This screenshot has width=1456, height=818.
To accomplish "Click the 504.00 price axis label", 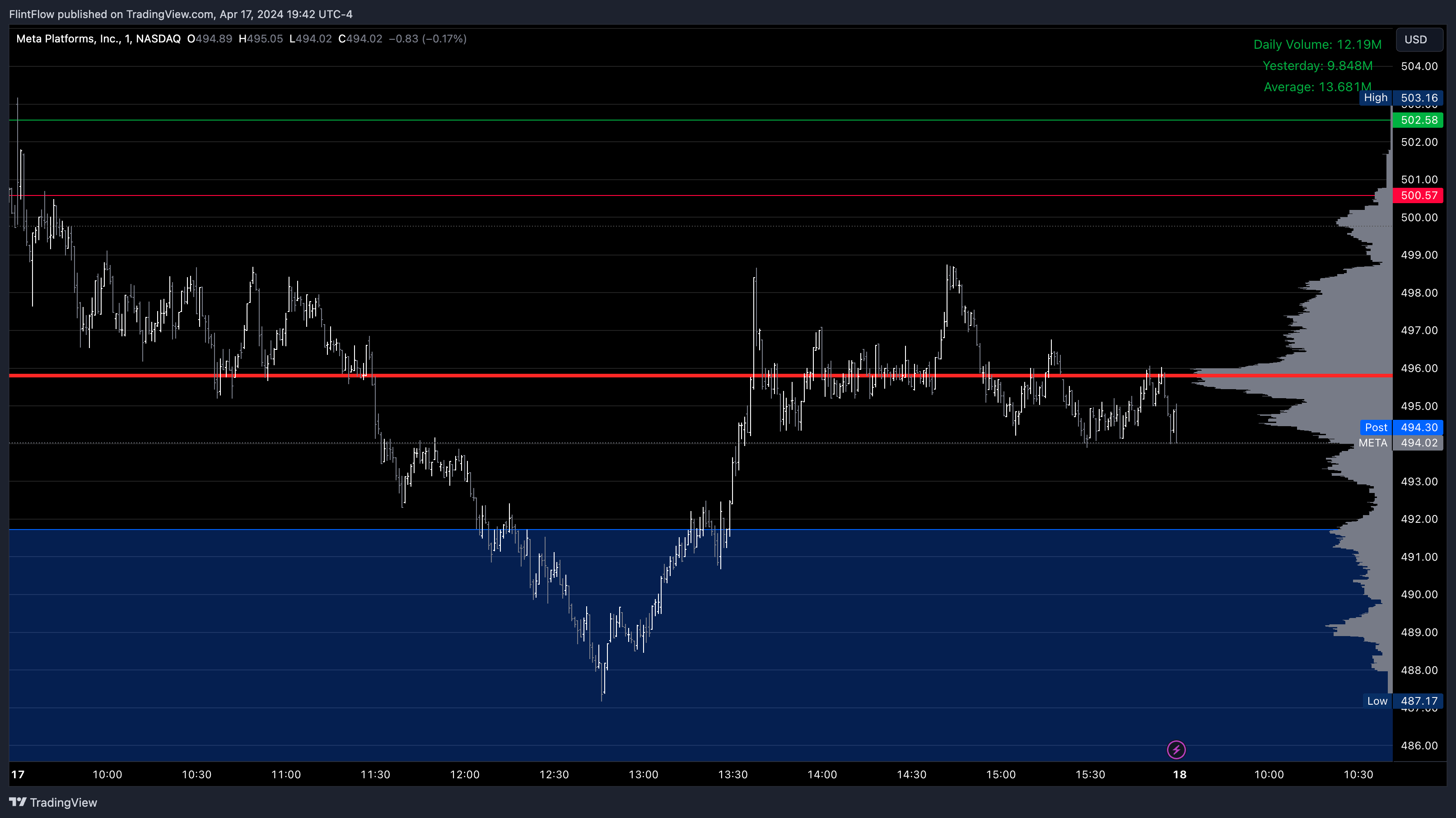I will 1419,66.
